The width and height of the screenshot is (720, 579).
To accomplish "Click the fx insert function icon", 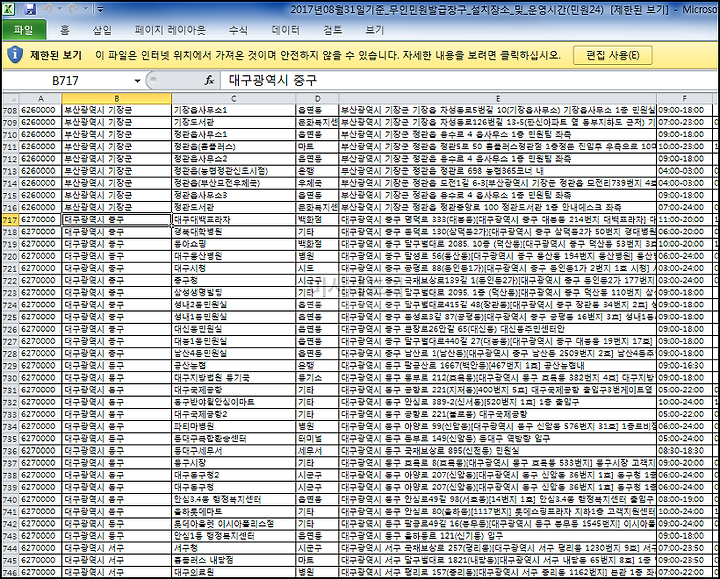I will pos(209,80).
